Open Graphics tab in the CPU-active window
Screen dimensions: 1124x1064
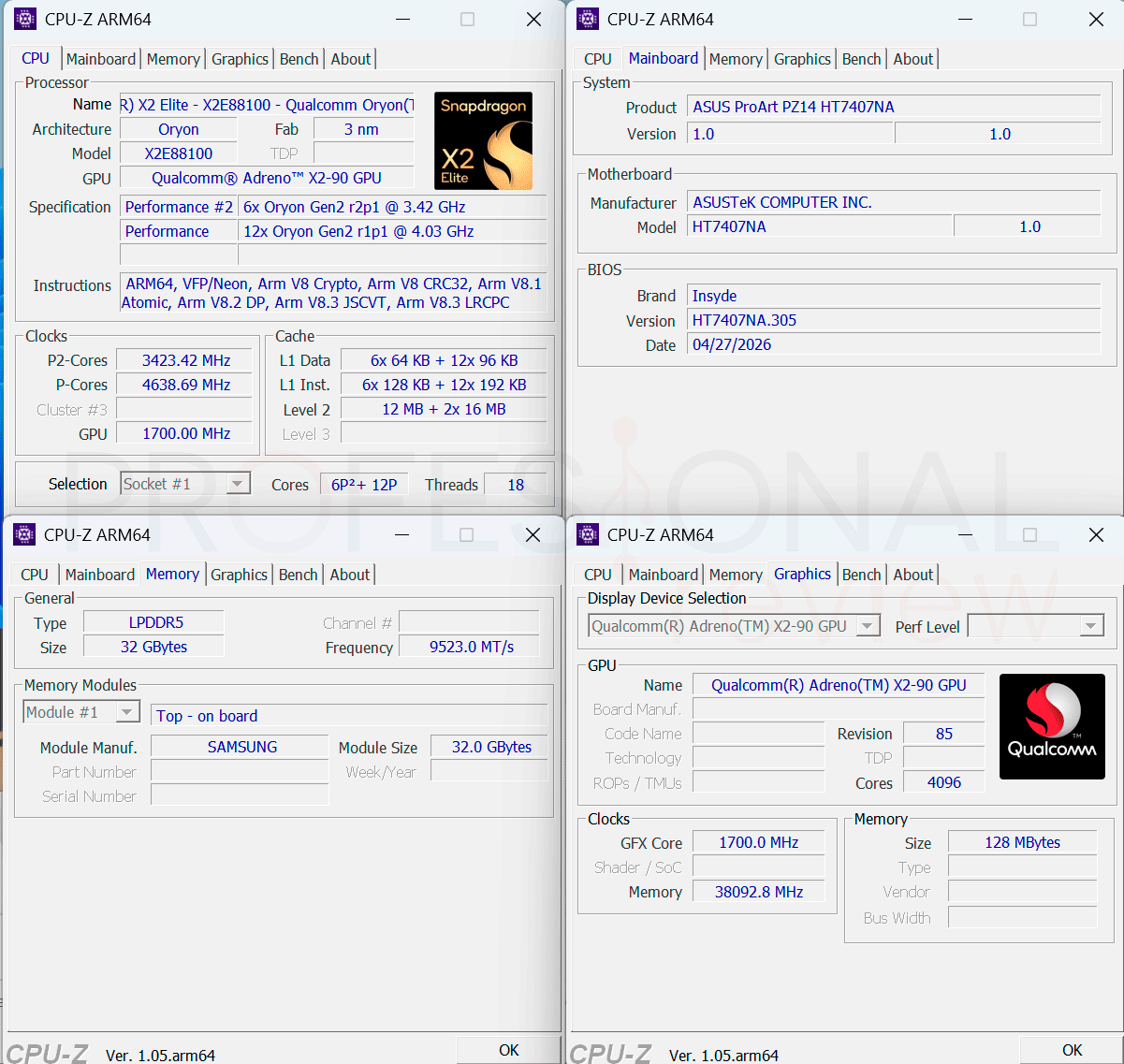(x=240, y=59)
